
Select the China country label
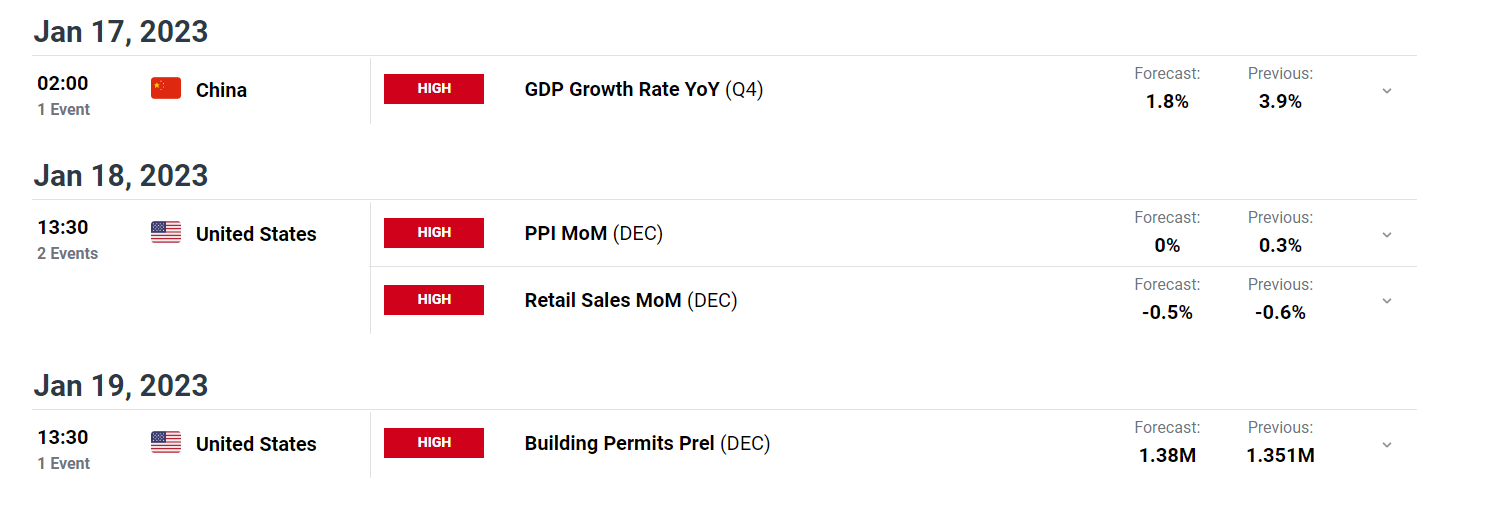click(221, 90)
